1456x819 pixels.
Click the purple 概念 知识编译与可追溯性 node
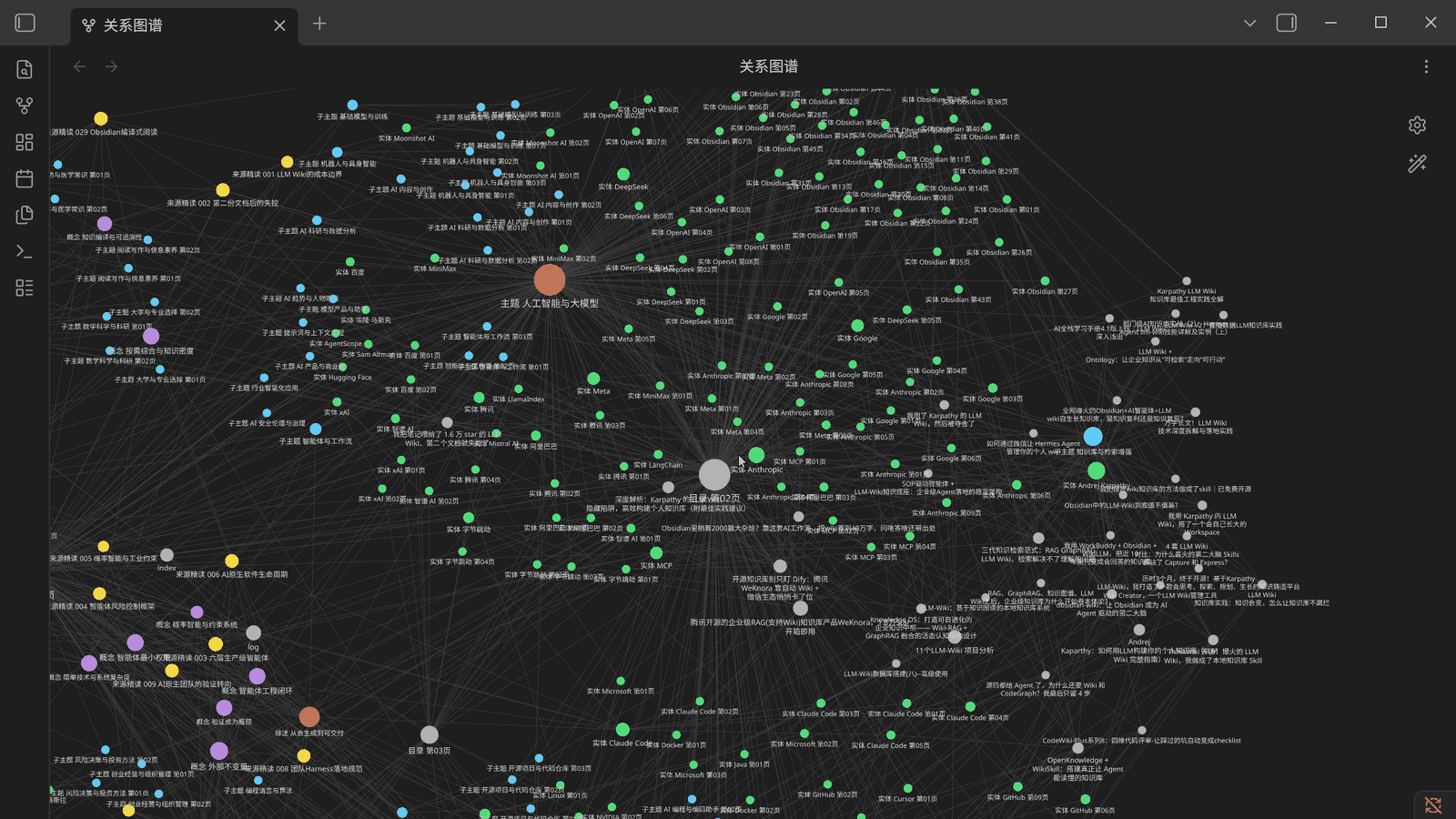pos(105,224)
